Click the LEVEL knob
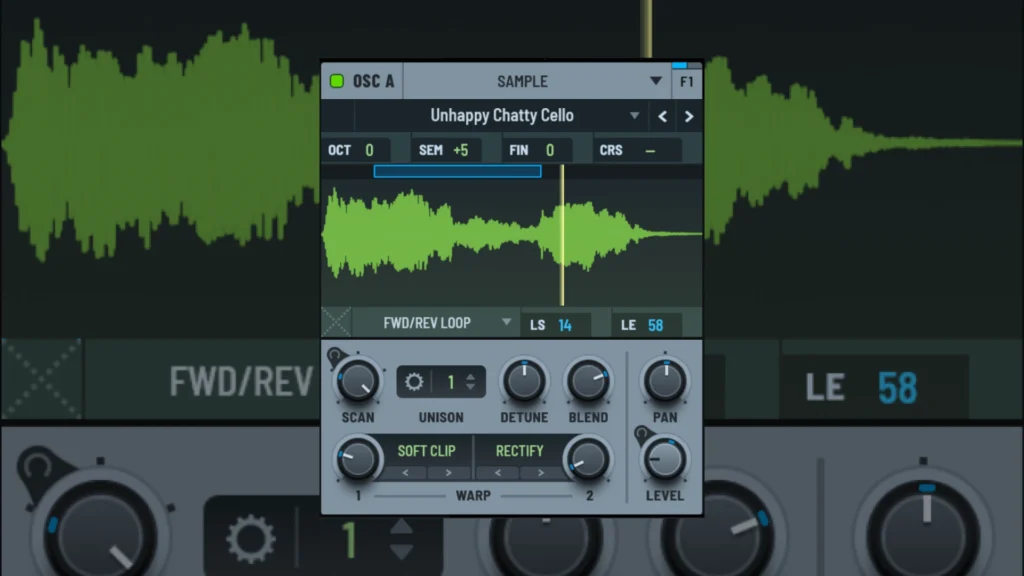The height and width of the screenshot is (576, 1024). 664,459
